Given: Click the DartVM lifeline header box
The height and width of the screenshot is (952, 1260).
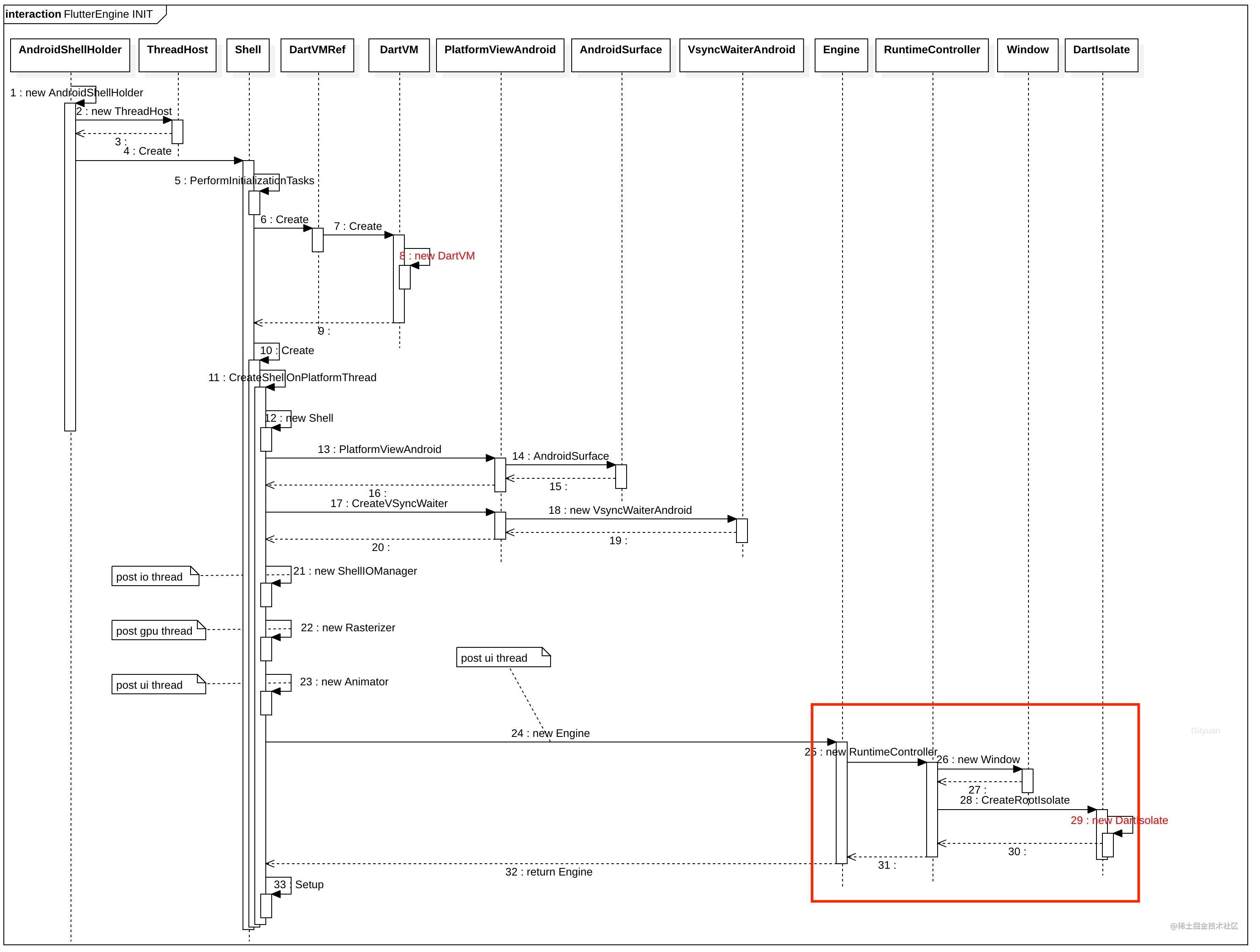Looking at the screenshot, I should point(400,55).
